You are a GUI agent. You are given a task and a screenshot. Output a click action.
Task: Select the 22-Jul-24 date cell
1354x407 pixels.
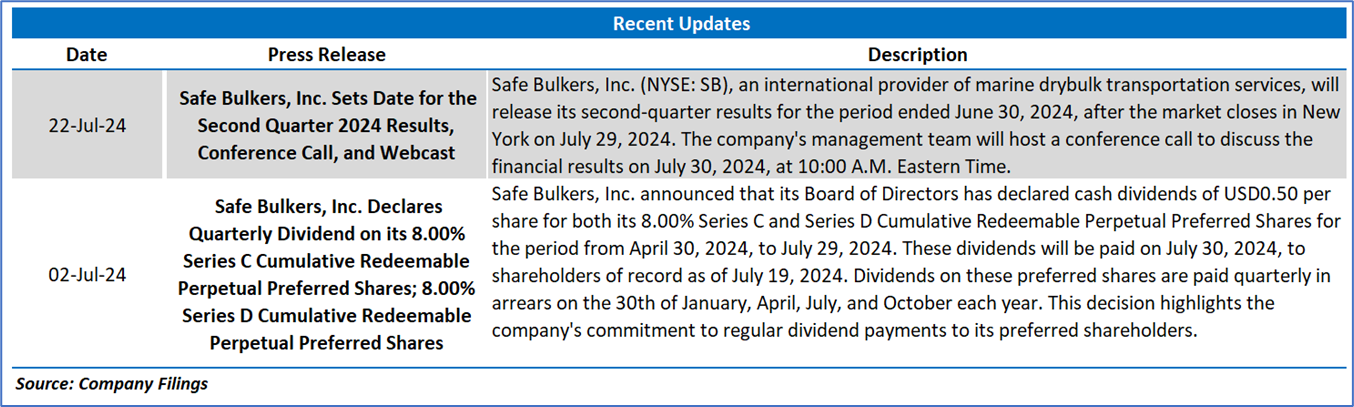pyautogui.click(x=87, y=126)
